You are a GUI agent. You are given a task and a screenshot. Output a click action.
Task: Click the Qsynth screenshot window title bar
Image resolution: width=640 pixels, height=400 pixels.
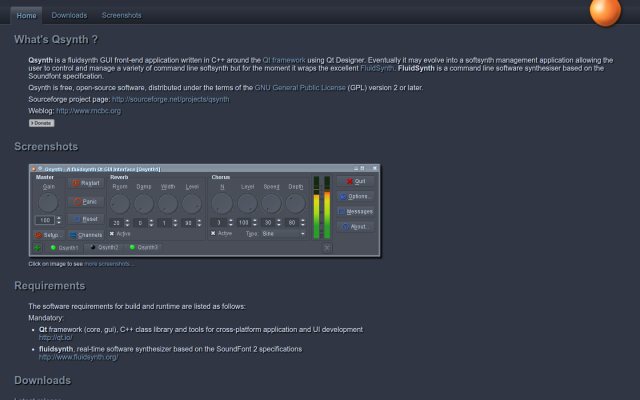tap(204, 169)
